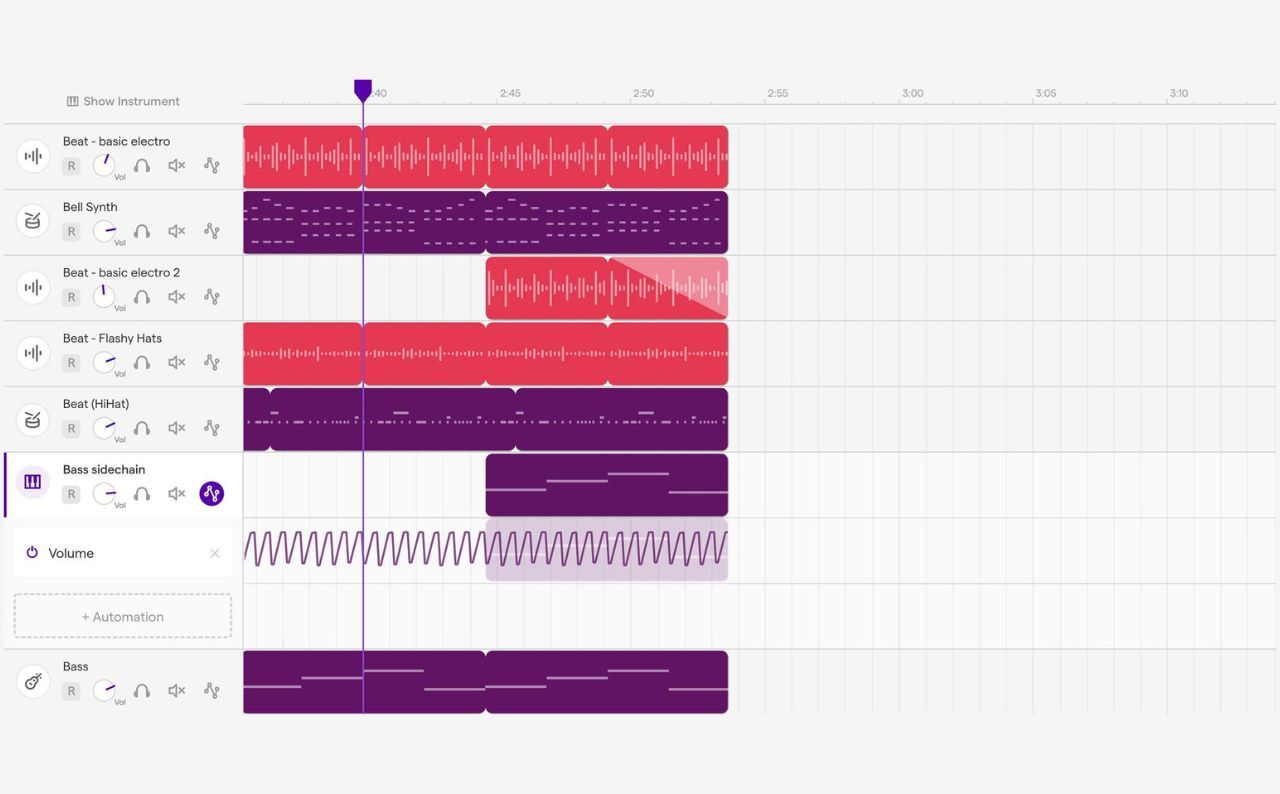Adjust Bell Synth volume knob
This screenshot has height=794, width=1280.
[x=104, y=232]
